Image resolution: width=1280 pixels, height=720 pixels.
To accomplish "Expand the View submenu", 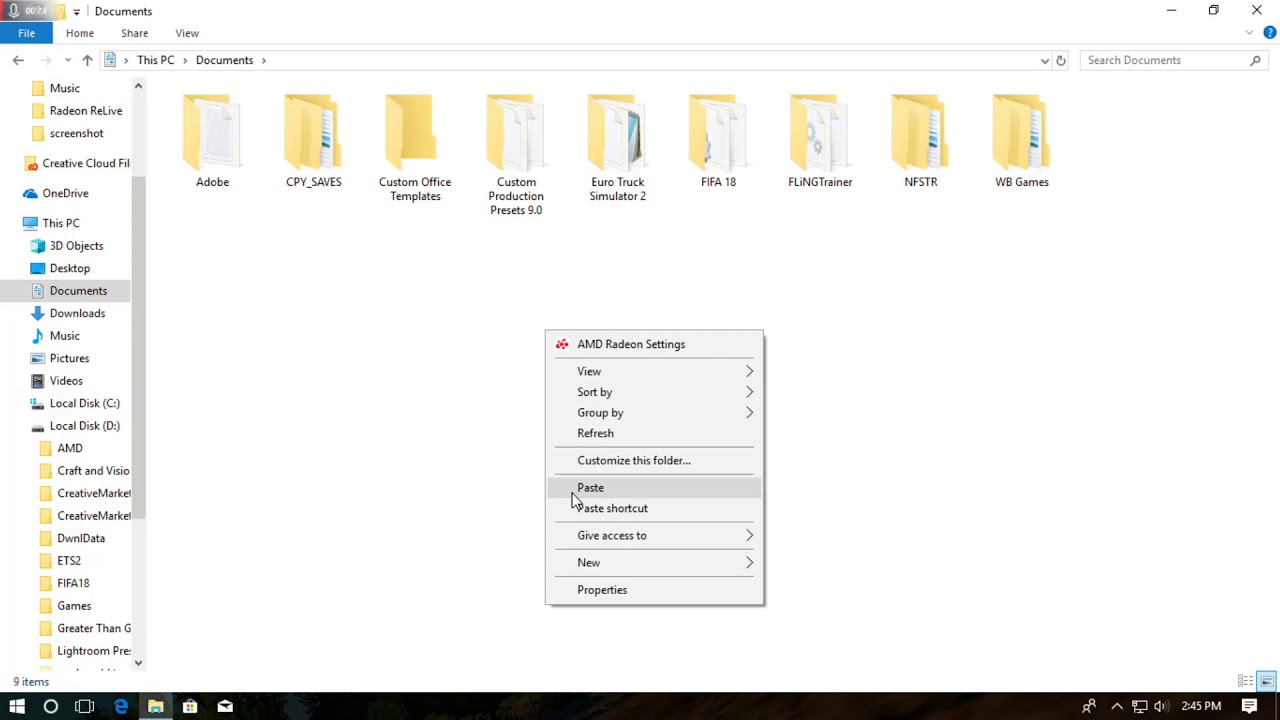I will tap(654, 371).
